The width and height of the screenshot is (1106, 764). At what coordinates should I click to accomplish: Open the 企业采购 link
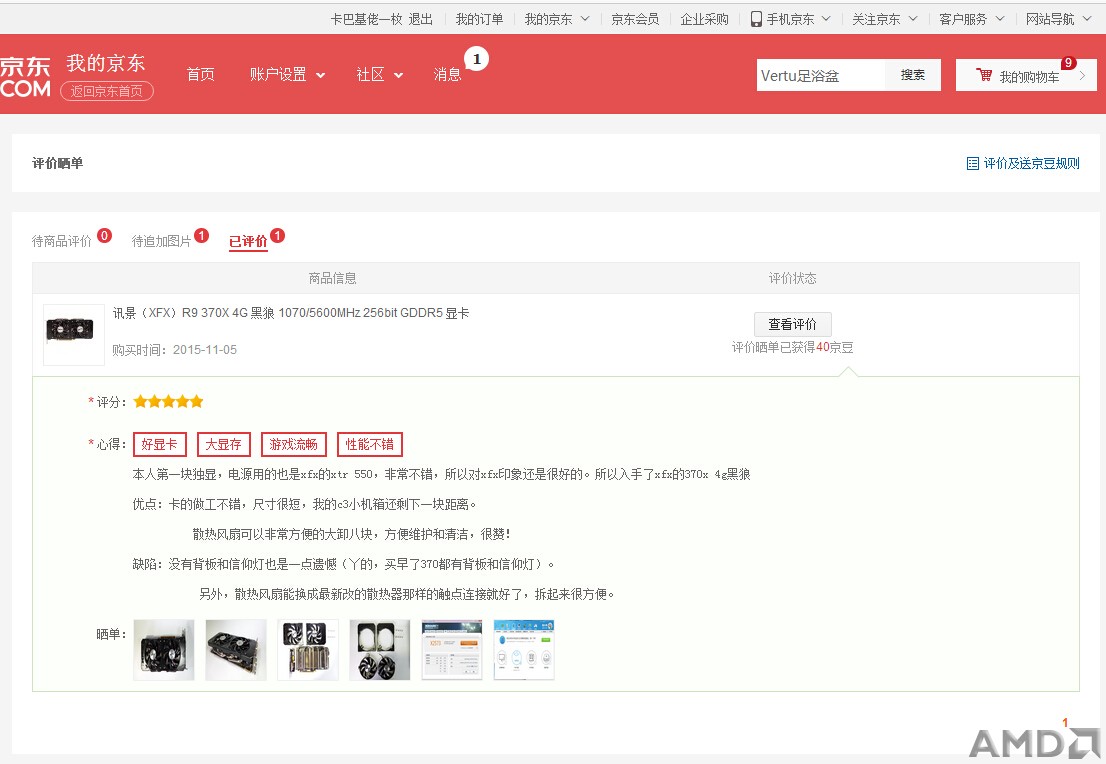click(704, 19)
